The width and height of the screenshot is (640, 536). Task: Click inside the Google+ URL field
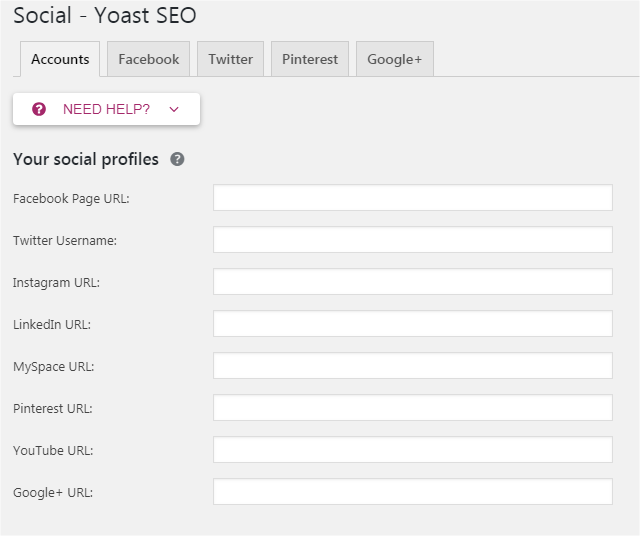pyautogui.click(x=413, y=492)
